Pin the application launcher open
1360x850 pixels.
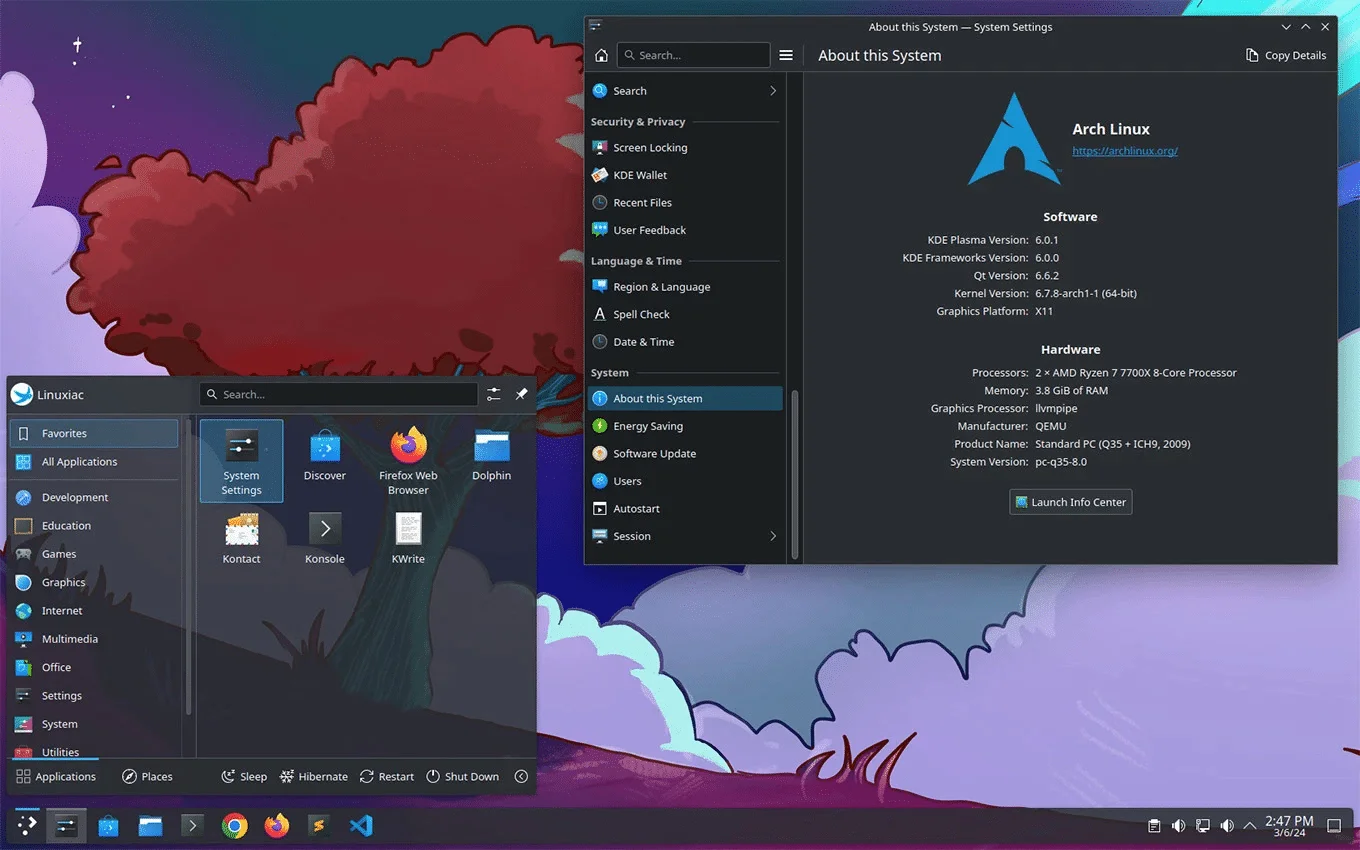[521, 394]
